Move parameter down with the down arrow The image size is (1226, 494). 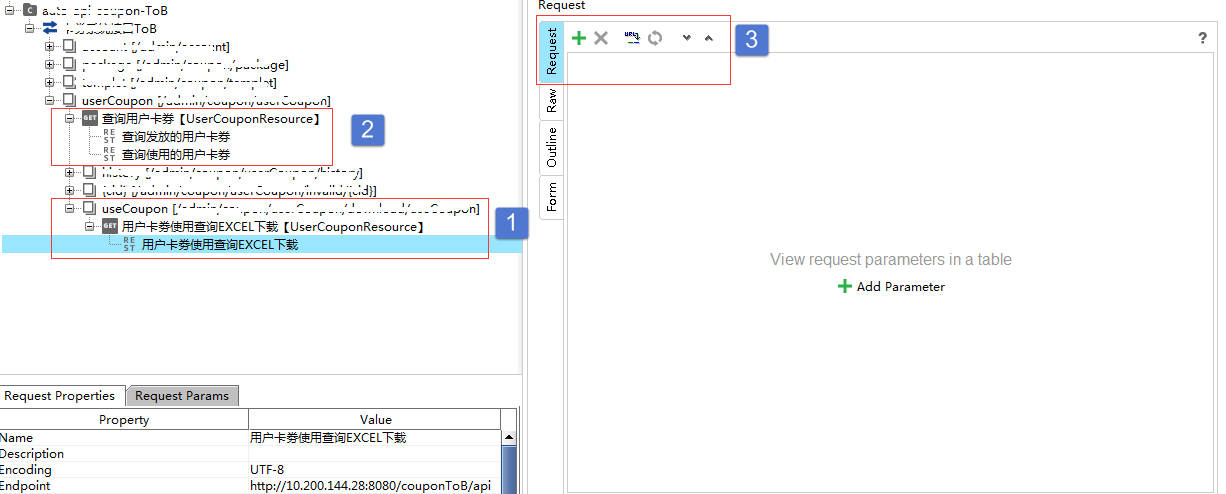point(686,39)
